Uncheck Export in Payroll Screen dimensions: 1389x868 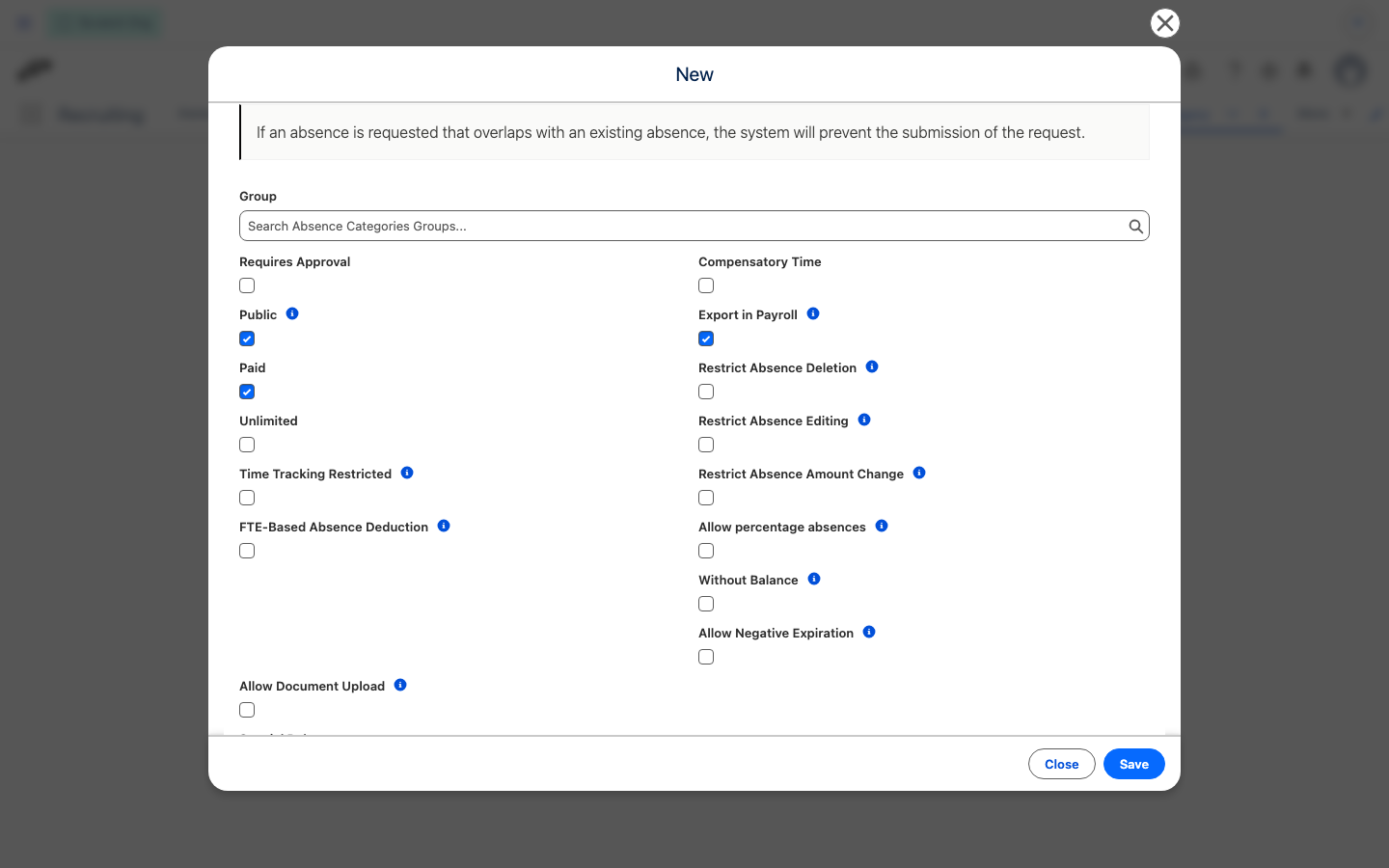click(x=706, y=339)
